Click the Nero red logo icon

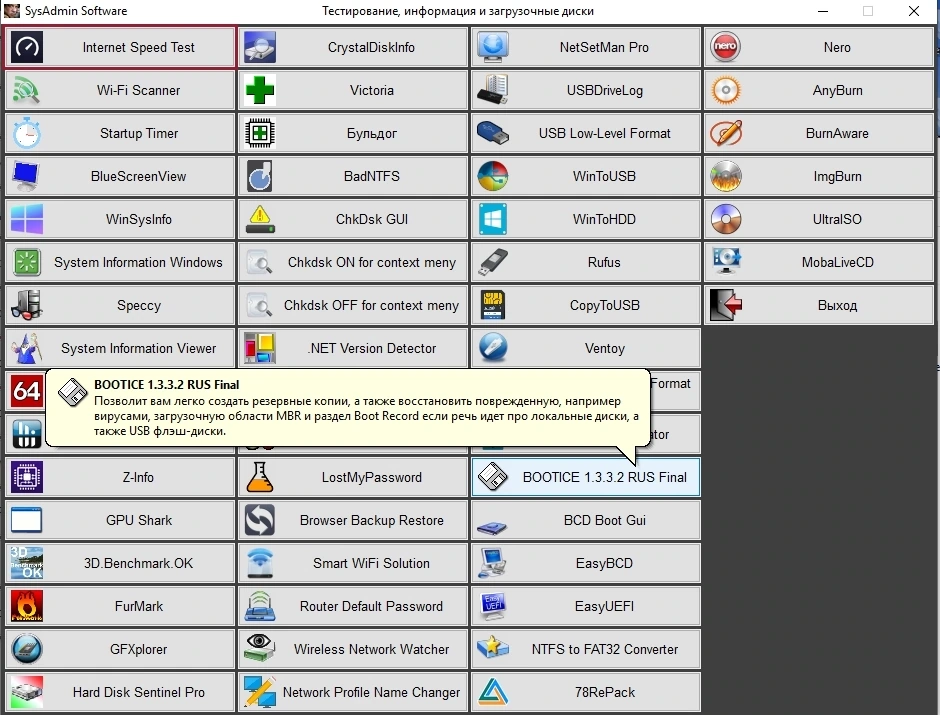726,47
